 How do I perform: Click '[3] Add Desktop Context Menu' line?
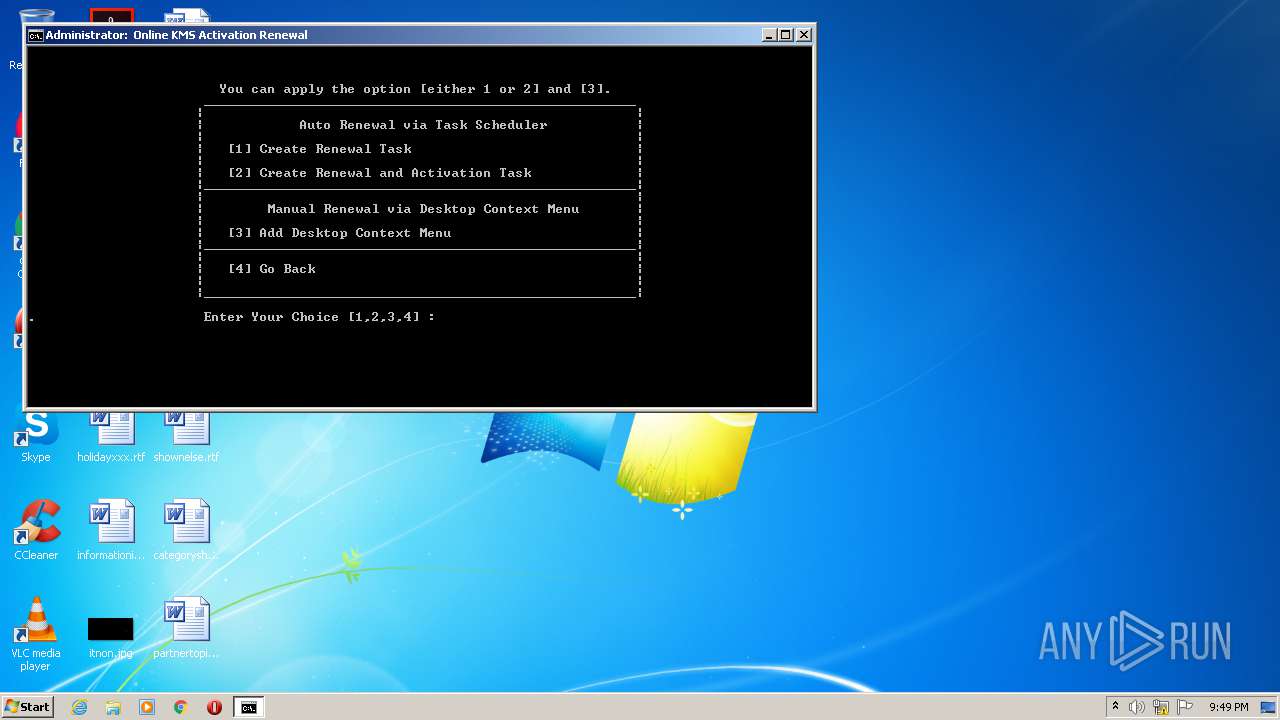pos(340,233)
